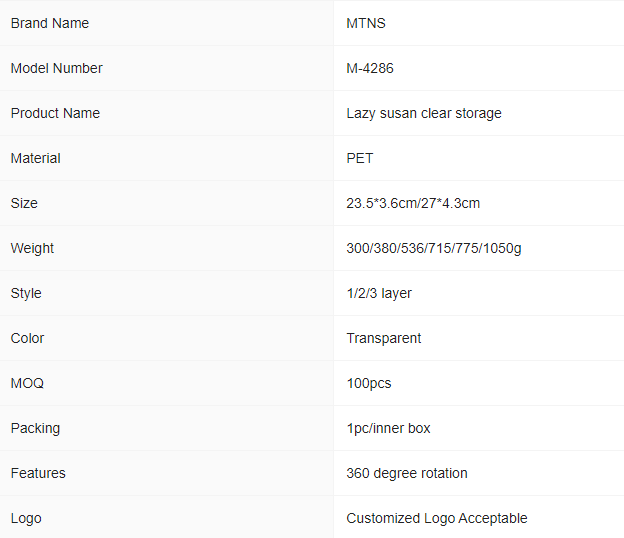Select the 360 degree rotation feature text
This screenshot has width=624, height=538.
[x=407, y=473]
